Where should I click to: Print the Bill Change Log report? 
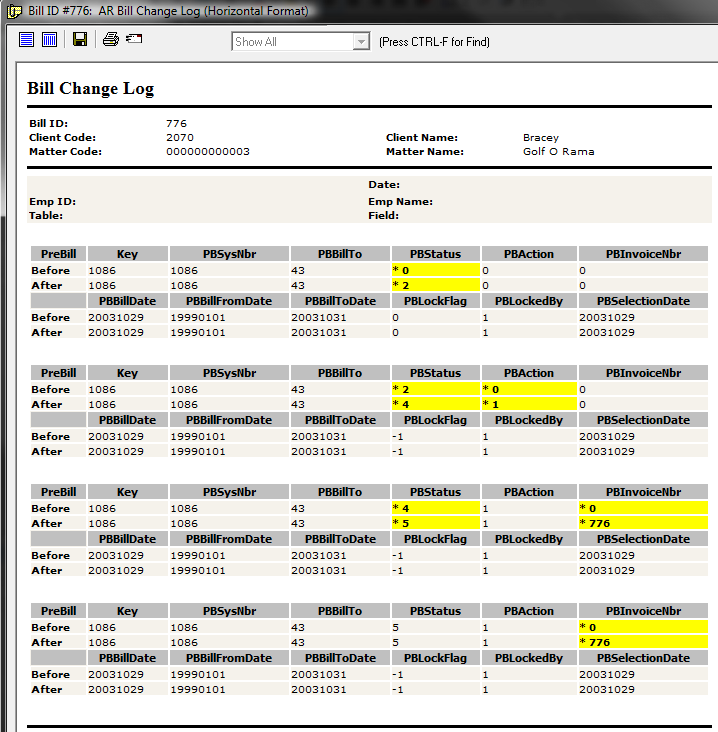pos(111,40)
